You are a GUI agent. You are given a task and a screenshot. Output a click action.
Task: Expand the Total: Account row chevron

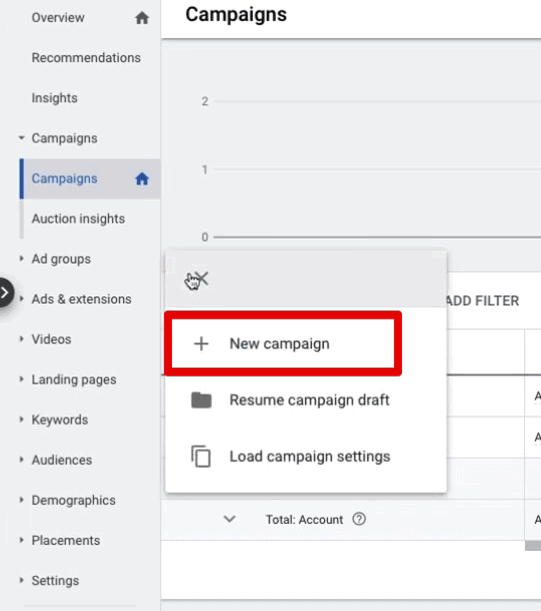pyautogui.click(x=230, y=519)
